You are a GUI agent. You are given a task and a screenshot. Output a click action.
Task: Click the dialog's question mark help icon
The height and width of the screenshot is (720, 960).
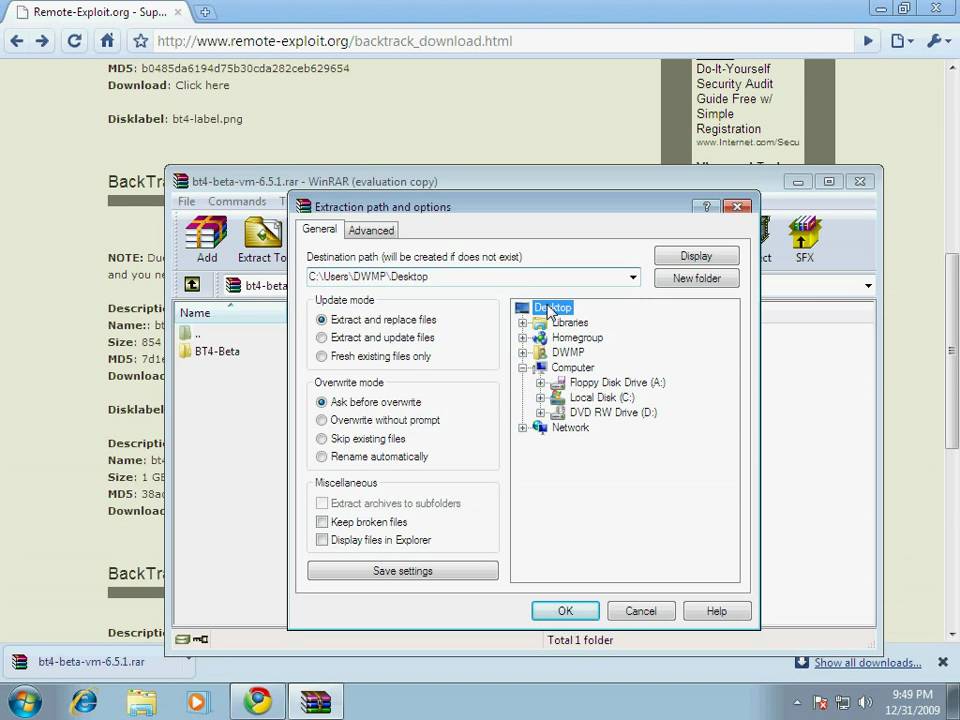point(707,206)
